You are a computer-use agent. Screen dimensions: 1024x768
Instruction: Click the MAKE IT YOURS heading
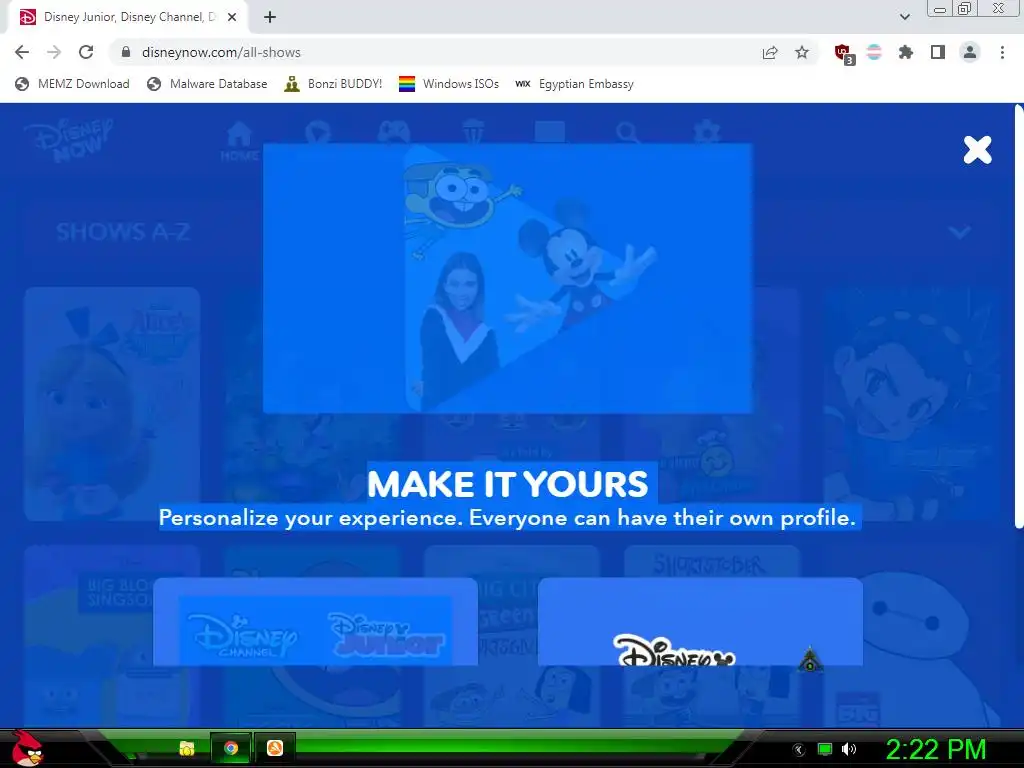507,484
